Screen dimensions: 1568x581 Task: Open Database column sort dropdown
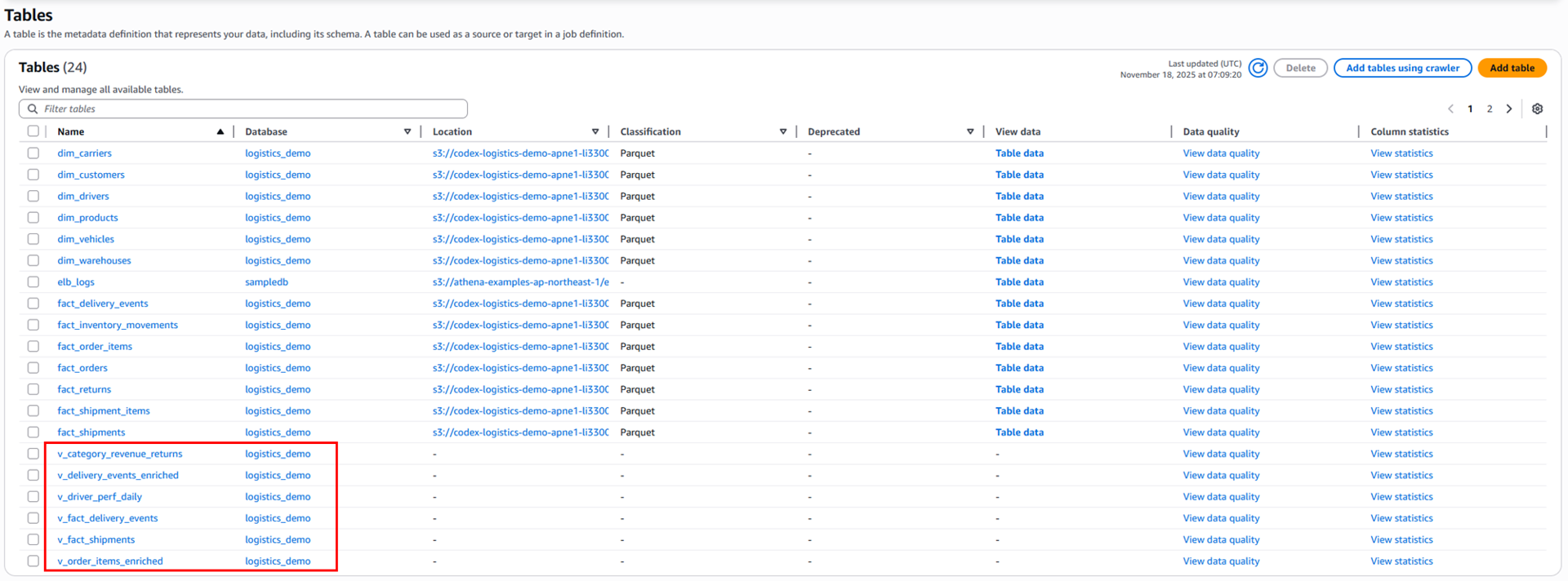pos(408,131)
